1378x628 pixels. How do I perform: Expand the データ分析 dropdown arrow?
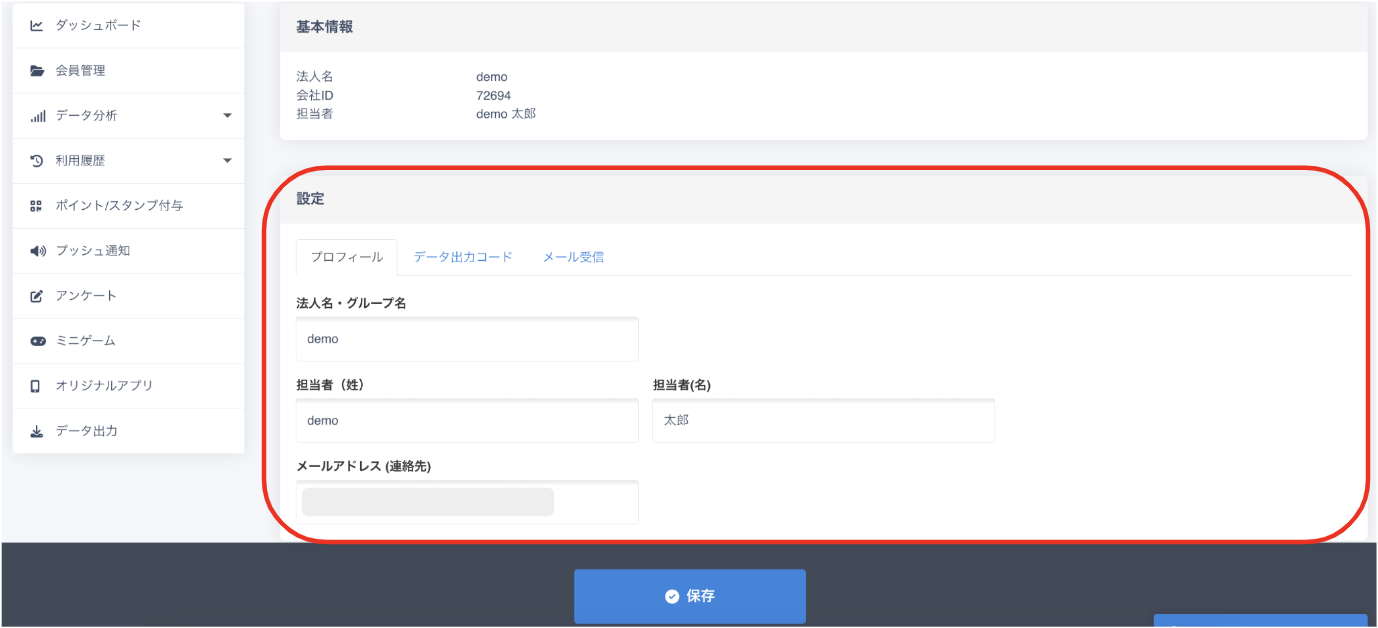[x=227, y=116]
